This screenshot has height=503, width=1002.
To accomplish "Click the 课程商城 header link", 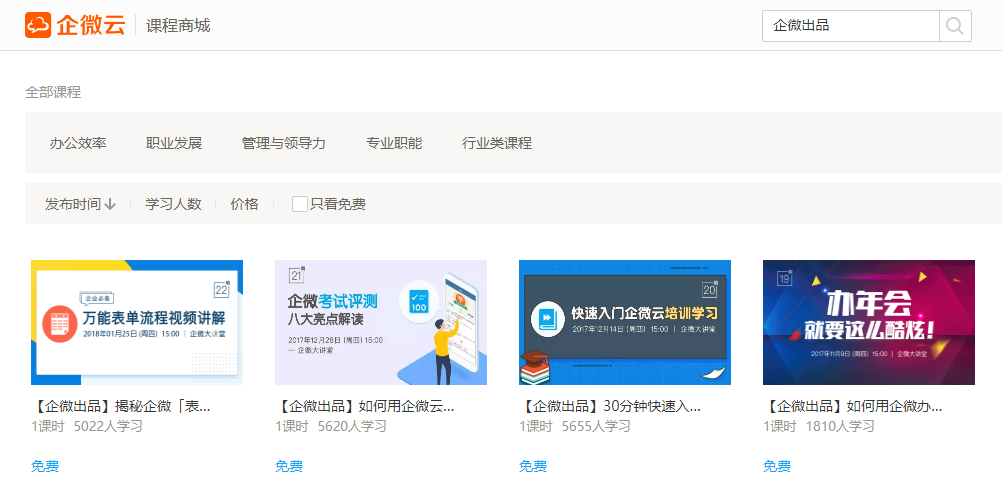I will [x=178, y=26].
